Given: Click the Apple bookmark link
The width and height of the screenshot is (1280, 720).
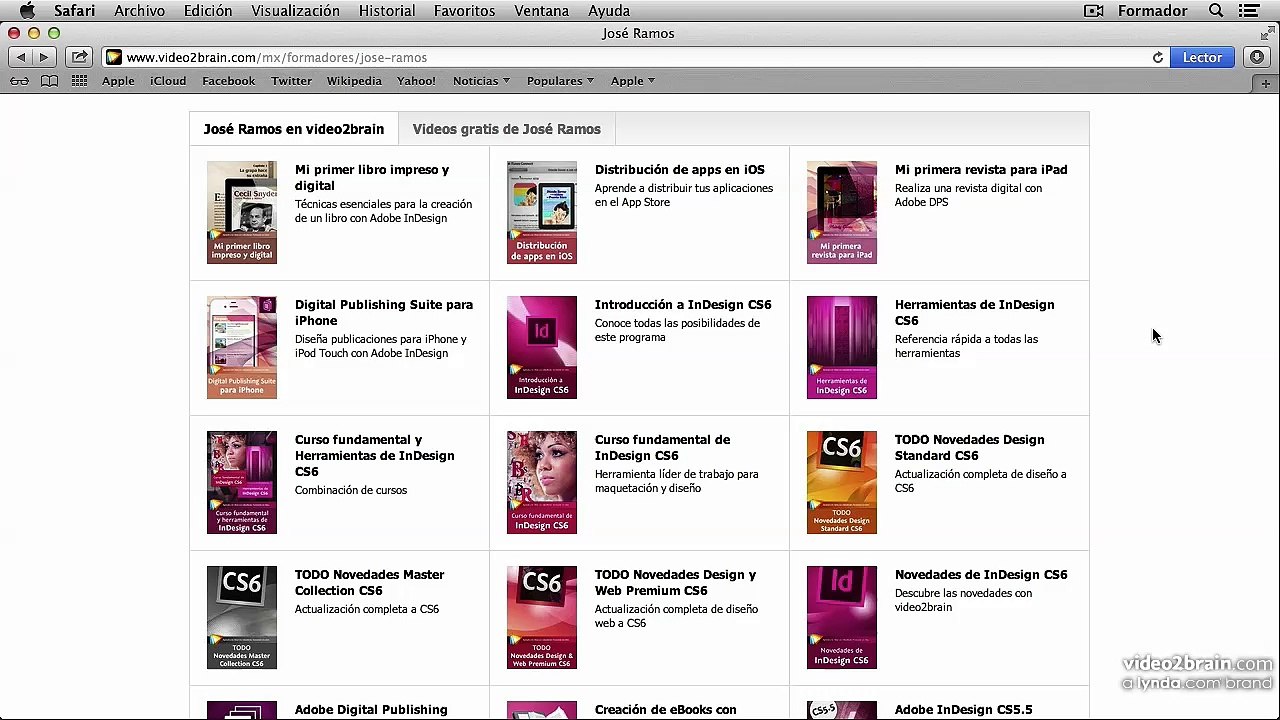Looking at the screenshot, I should coord(118,81).
